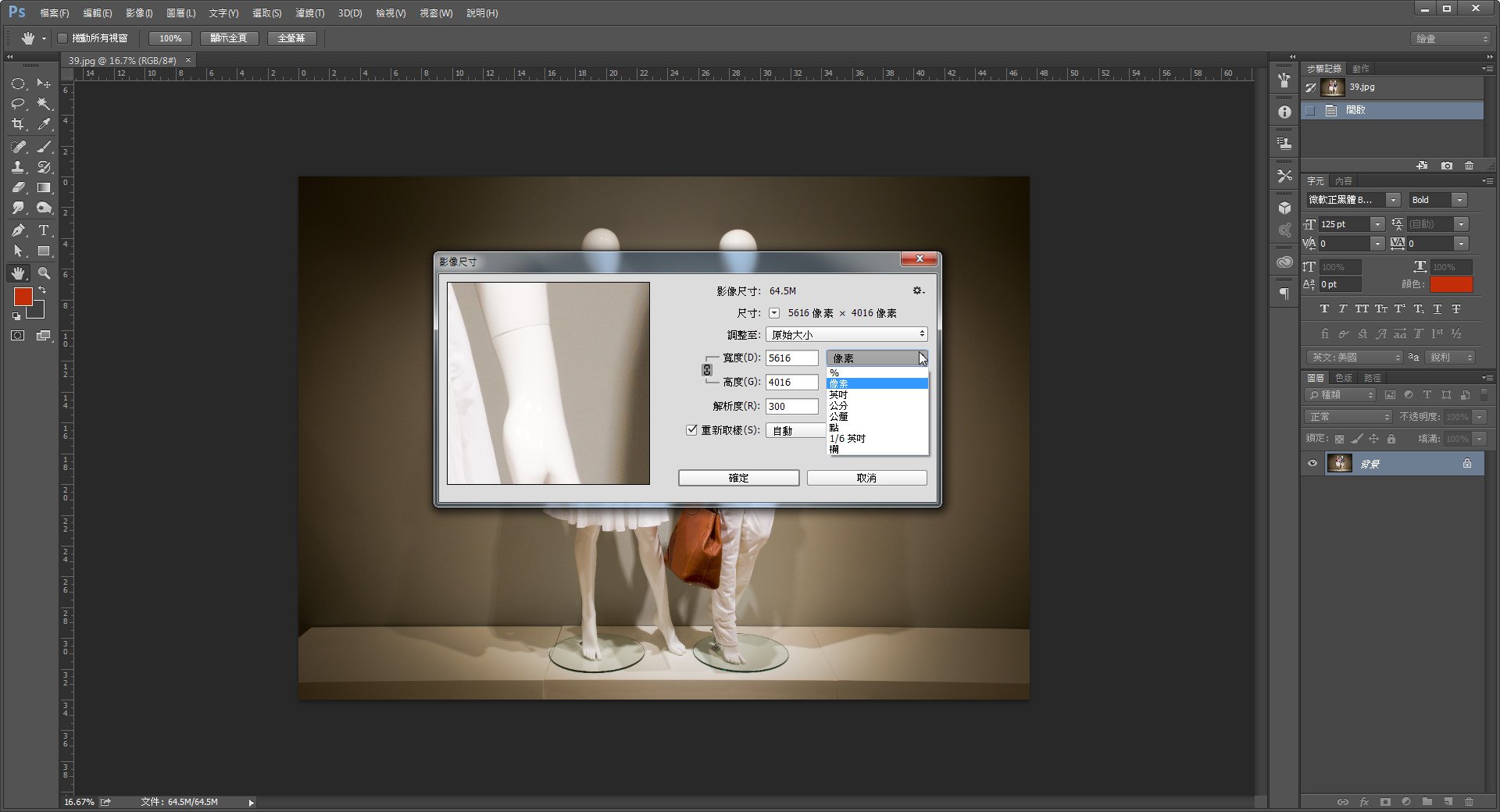Open font size 125 pt dropdown
Viewport: 1500px width, 812px height.
point(1377,224)
